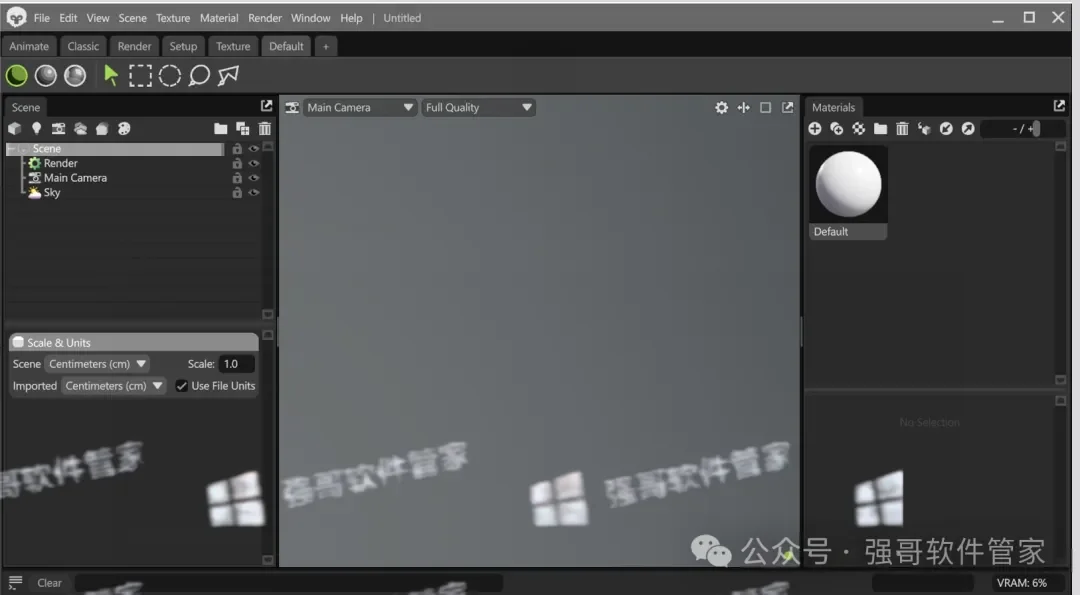Open the console log icon in status bar
1080x595 pixels.
(x=16, y=583)
